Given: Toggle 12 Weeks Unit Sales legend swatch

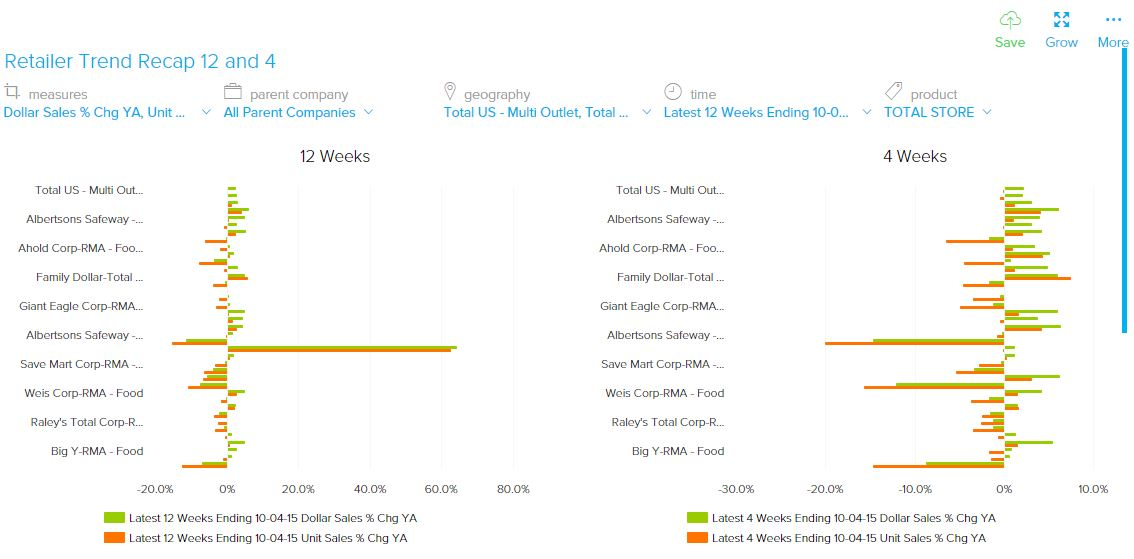Looking at the screenshot, I should [x=114, y=538].
